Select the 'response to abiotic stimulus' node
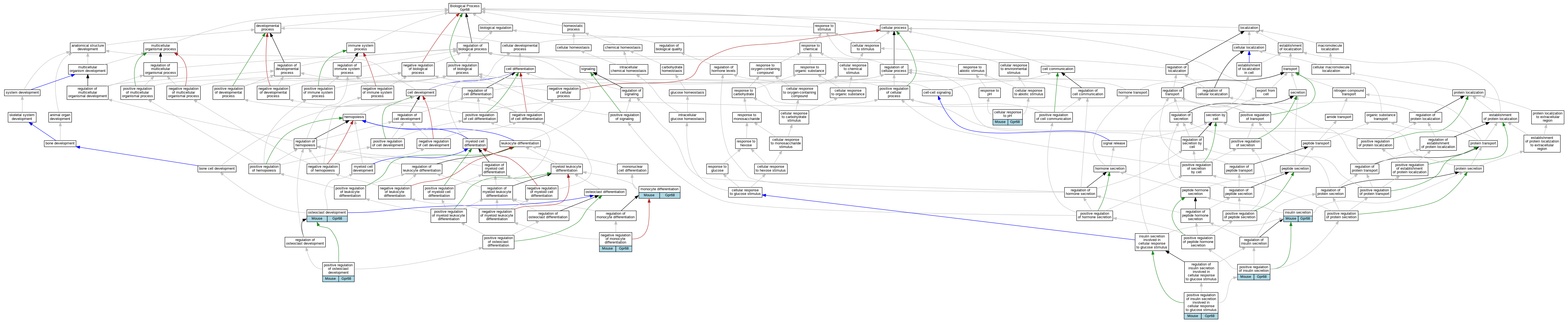Image resolution: width=1568 pixels, height=322 pixels. point(972,69)
